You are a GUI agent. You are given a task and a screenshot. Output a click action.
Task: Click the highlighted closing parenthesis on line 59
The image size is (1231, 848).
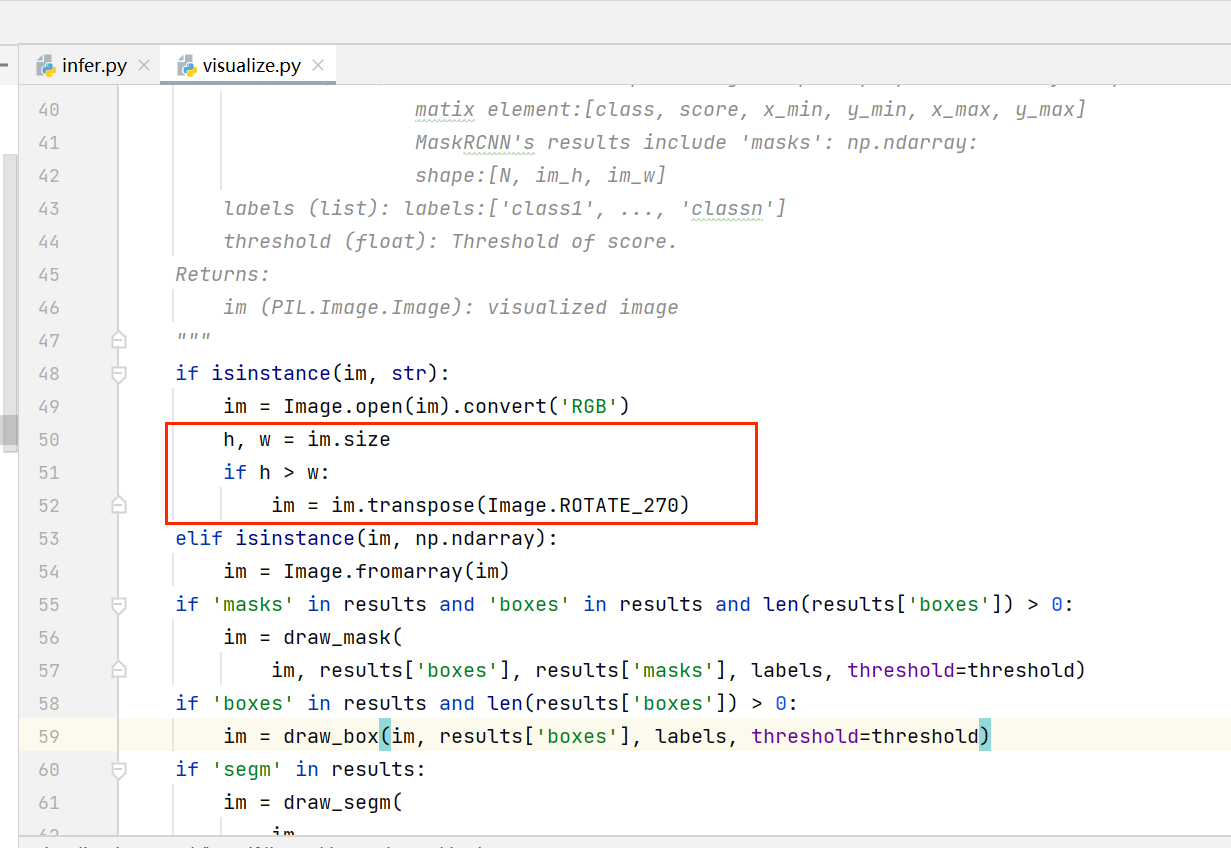[985, 736]
